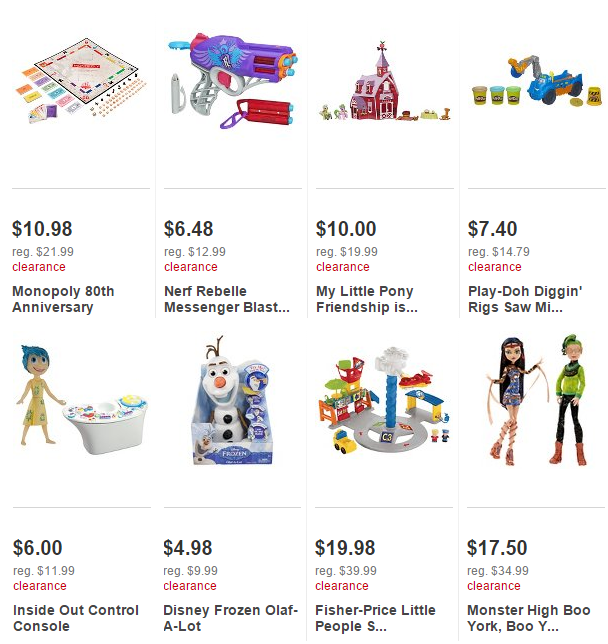Click the Inside Out Joy and console image
The width and height of the screenshot is (608, 644).
tap(81, 399)
